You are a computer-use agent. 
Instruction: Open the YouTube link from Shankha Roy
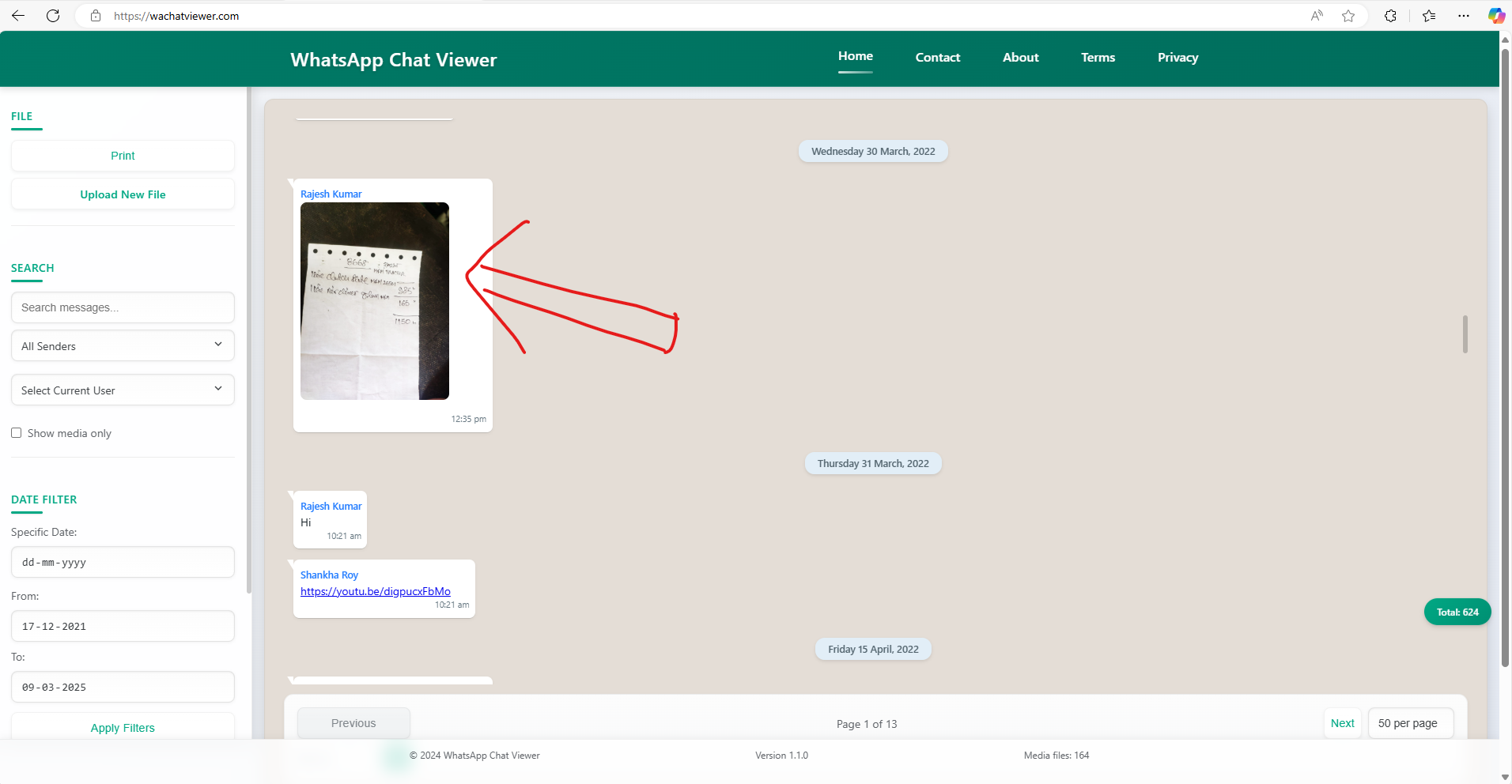375,590
